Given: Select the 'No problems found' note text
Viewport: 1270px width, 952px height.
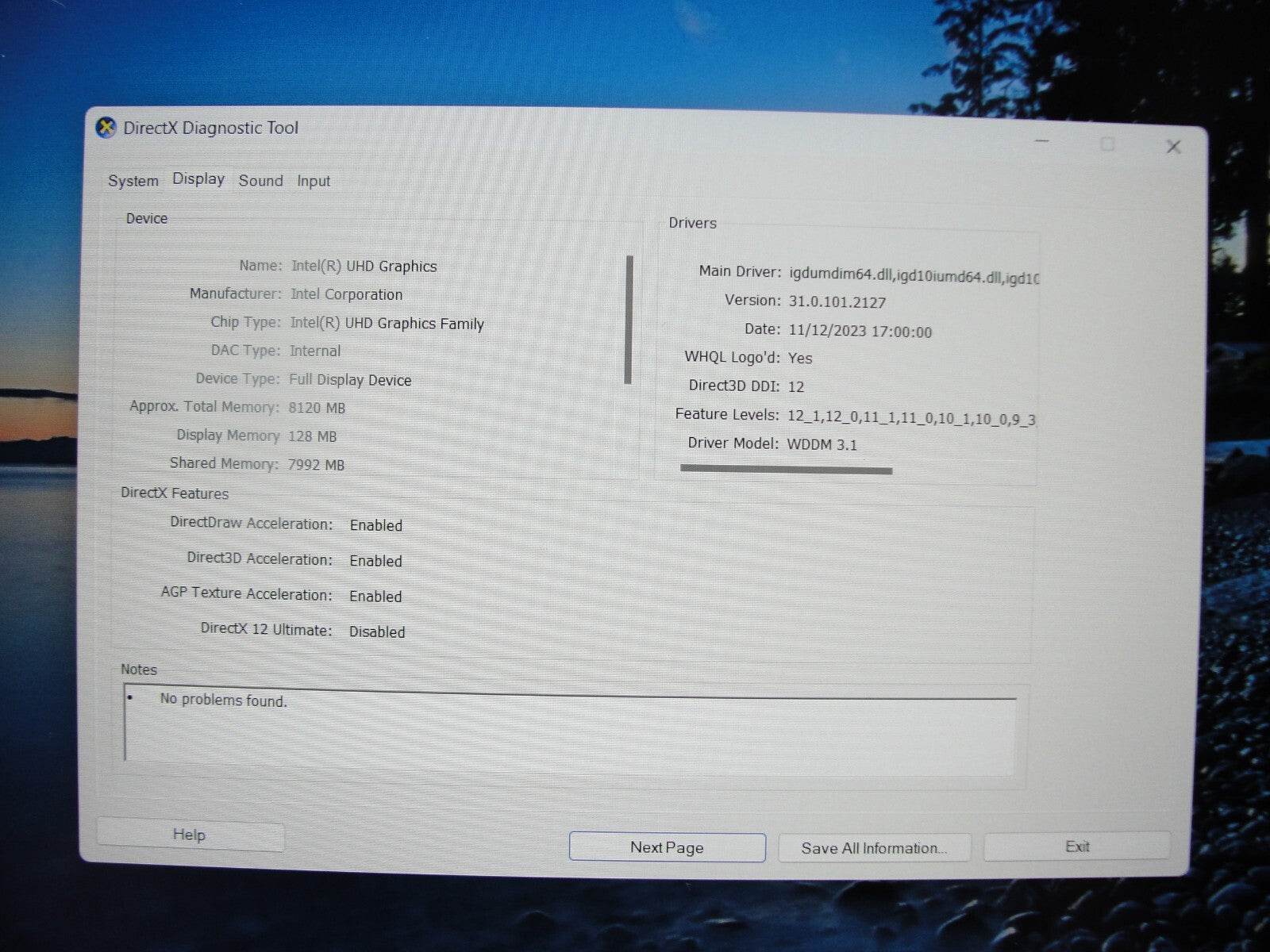Looking at the screenshot, I should pos(223,701).
